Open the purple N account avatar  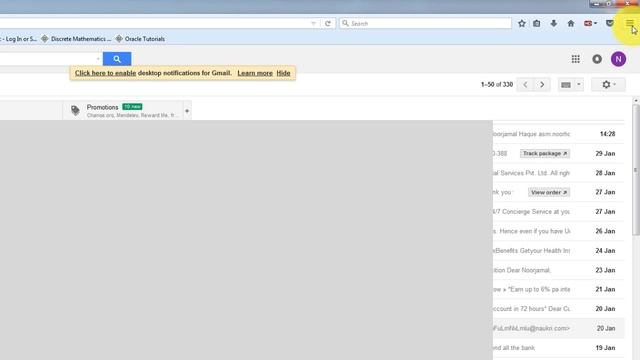click(618, 59)
